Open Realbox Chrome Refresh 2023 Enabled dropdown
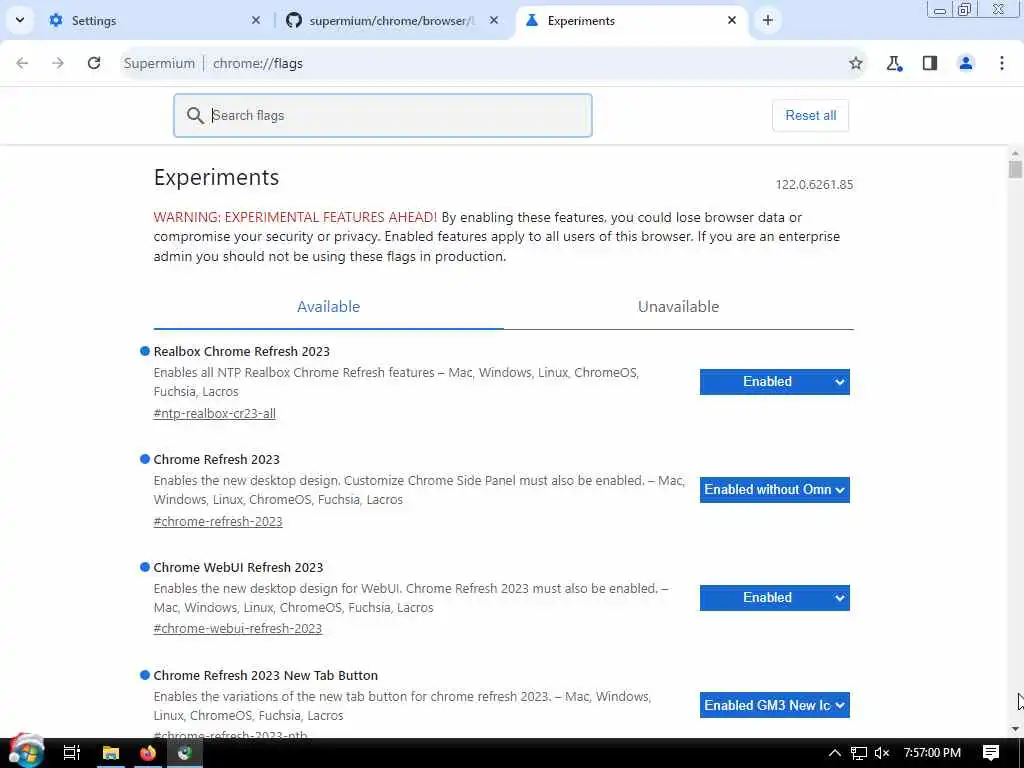Image resolution: width=1024 pixels, height=768 pixels. click(775, 382)
